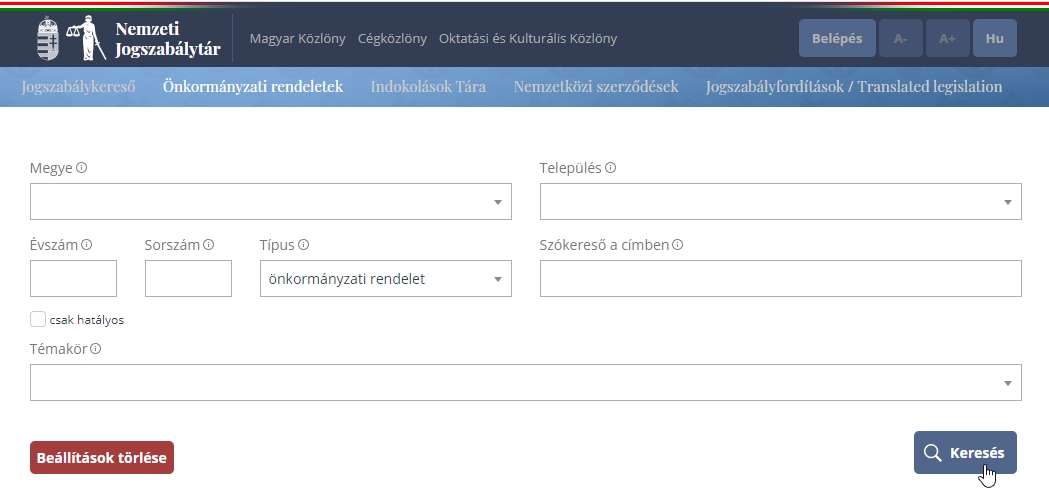
Task: Click the info icon beside Sorszám
Action: click(x=209, y=245)
